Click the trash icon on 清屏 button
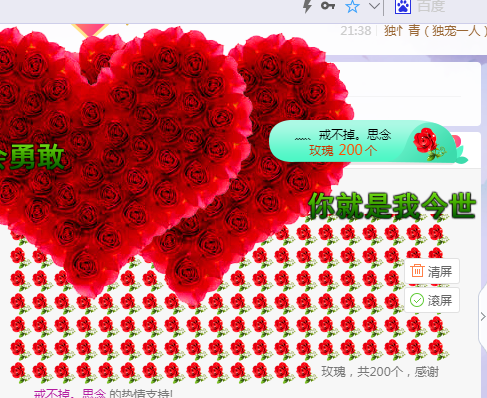This screenshot has width=487, height=398. click(x=417, y=271)
